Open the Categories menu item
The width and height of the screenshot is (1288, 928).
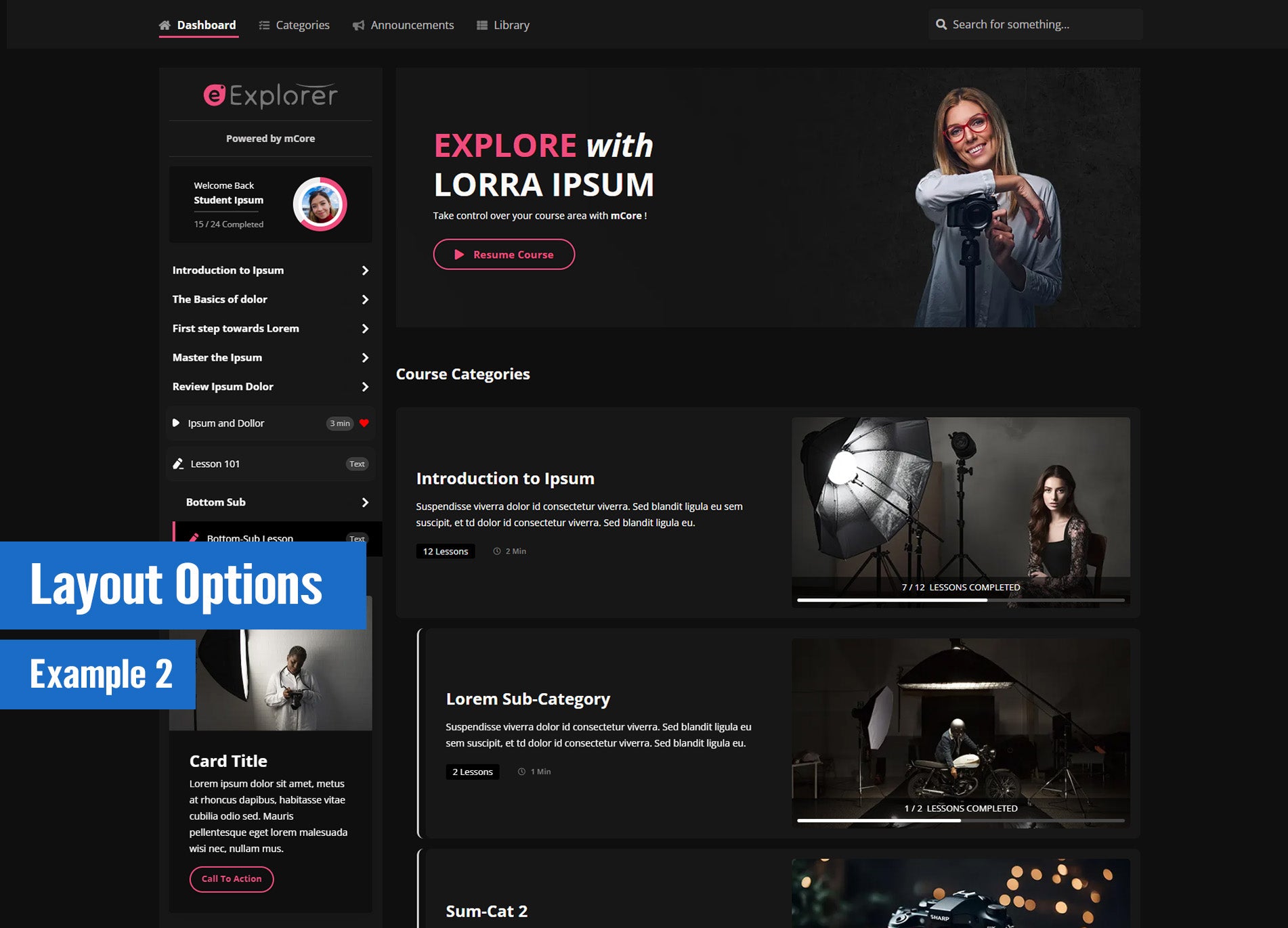[x=302, y=24]
